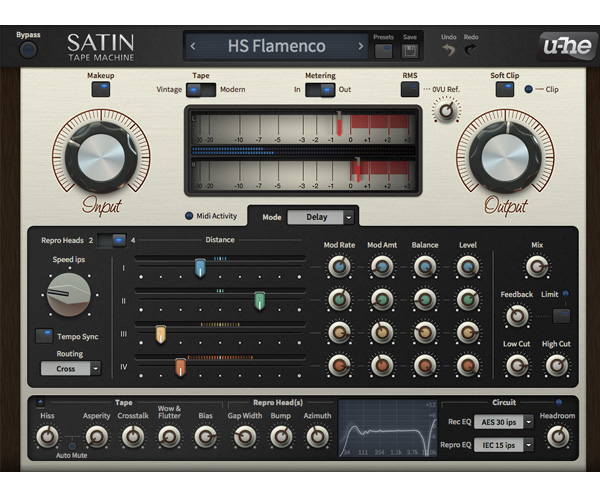Click the Feedback knob
Viewport: 600px width, 500px height.
(x=517, y=316)
